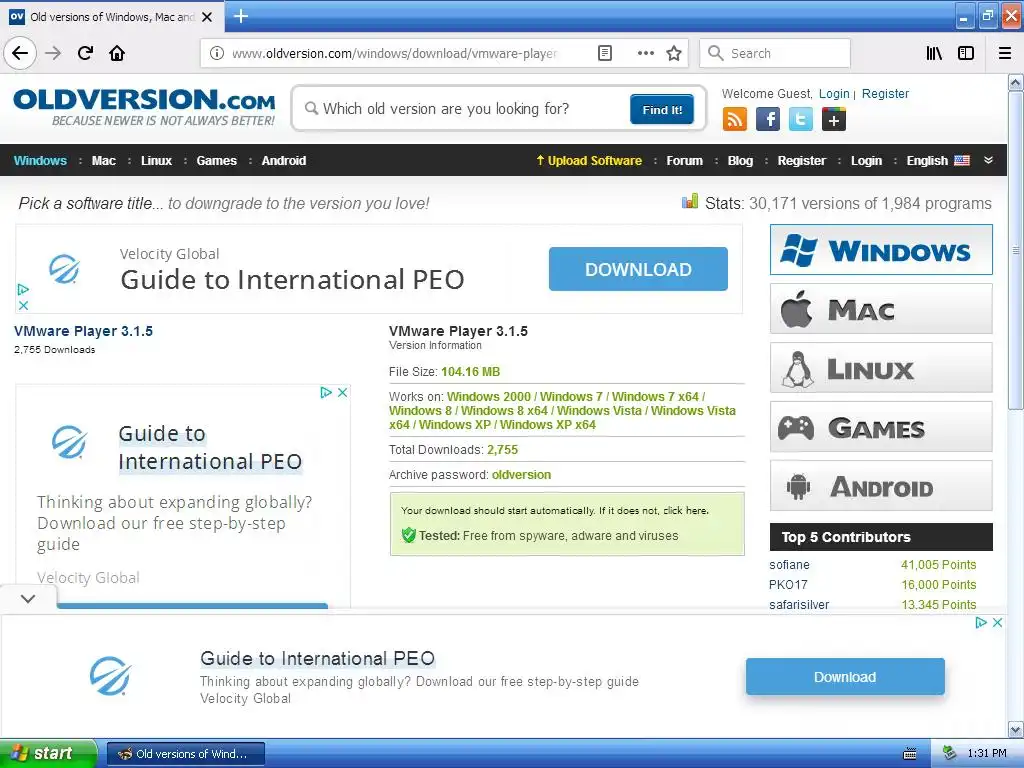The width and height of the screenshot is (1024, 768).
Task: Open the Games category sidebar button
Action: click(x=881, y=427)
